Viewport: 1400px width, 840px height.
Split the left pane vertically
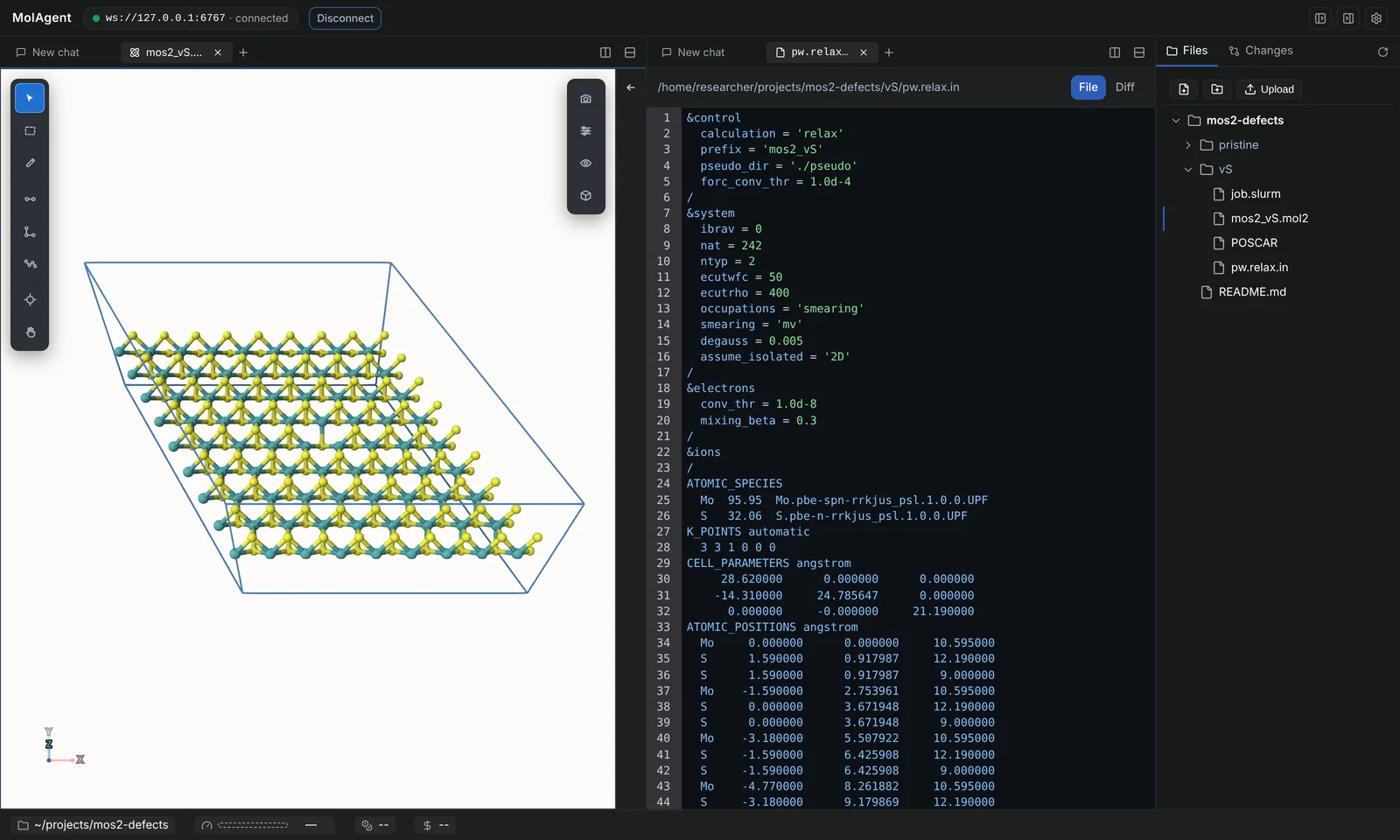coord(605,52)
